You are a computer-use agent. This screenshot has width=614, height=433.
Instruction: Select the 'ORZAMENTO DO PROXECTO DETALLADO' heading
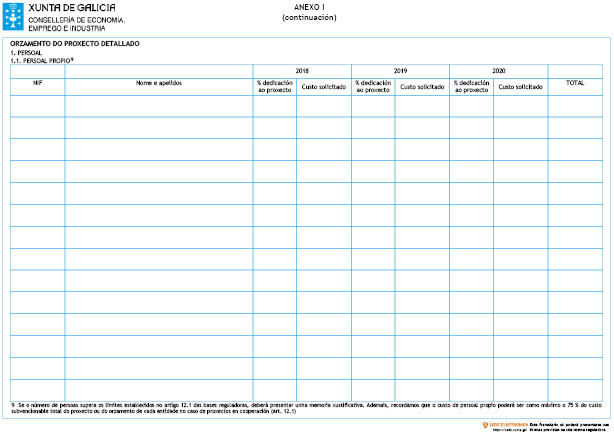click(75, 43)
